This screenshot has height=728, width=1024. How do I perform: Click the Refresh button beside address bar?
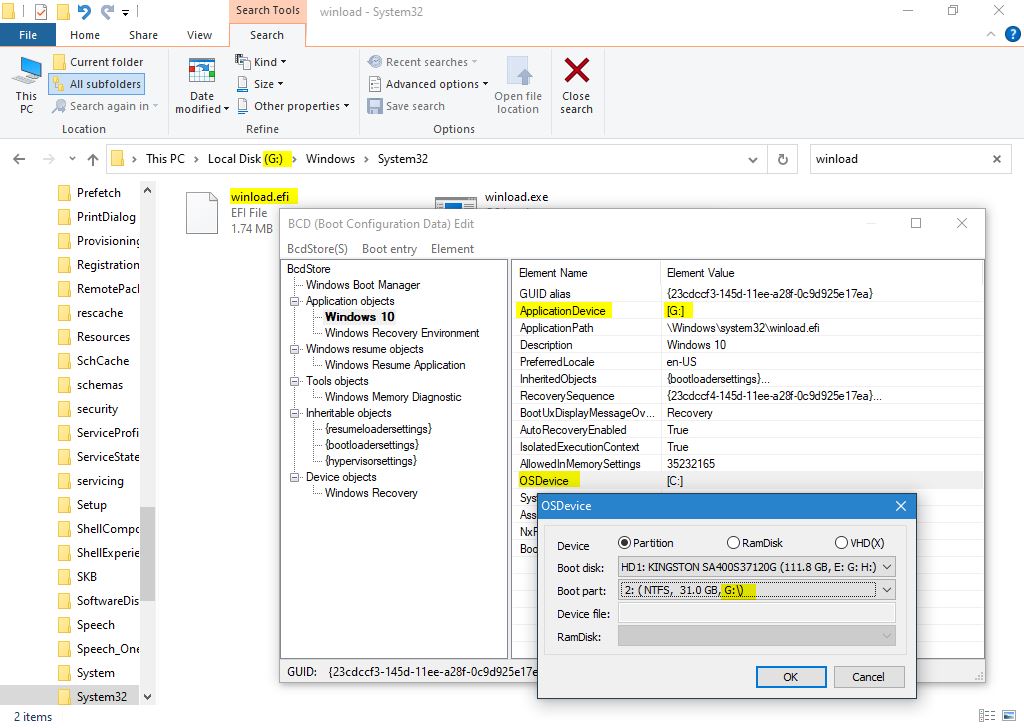782,159
